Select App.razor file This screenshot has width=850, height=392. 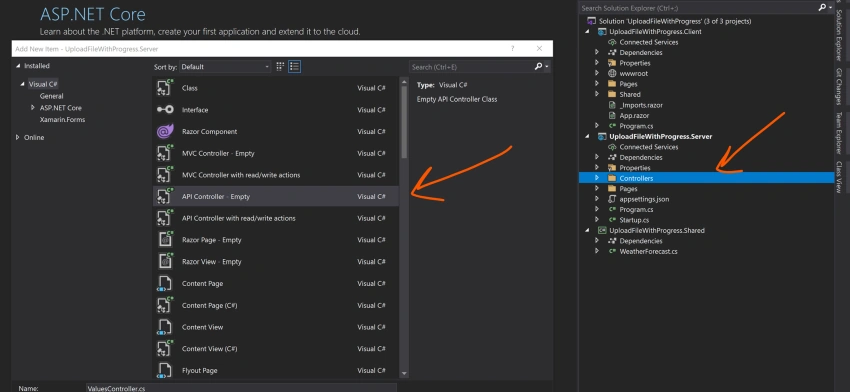634,115
